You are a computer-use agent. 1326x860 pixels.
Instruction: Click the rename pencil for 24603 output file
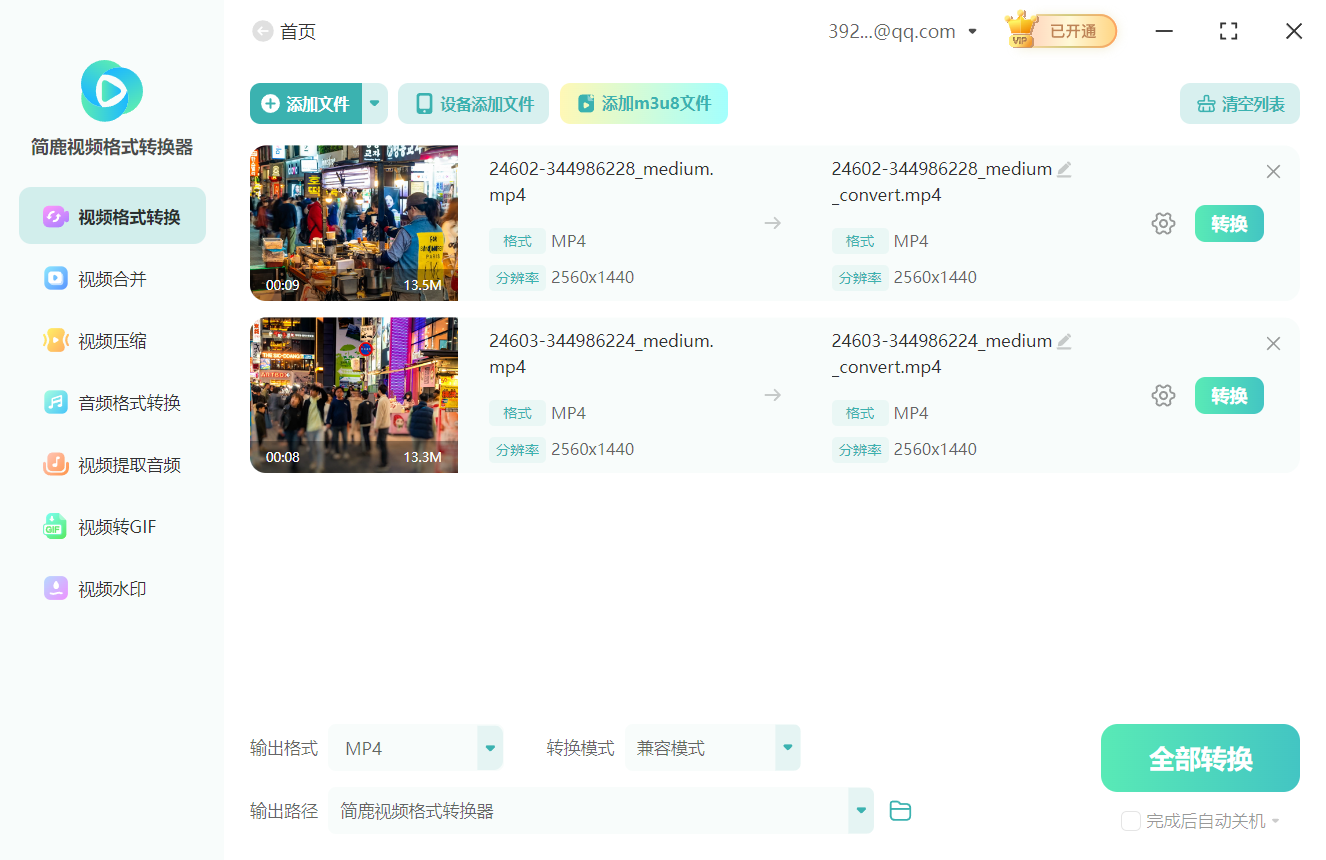1064,342
